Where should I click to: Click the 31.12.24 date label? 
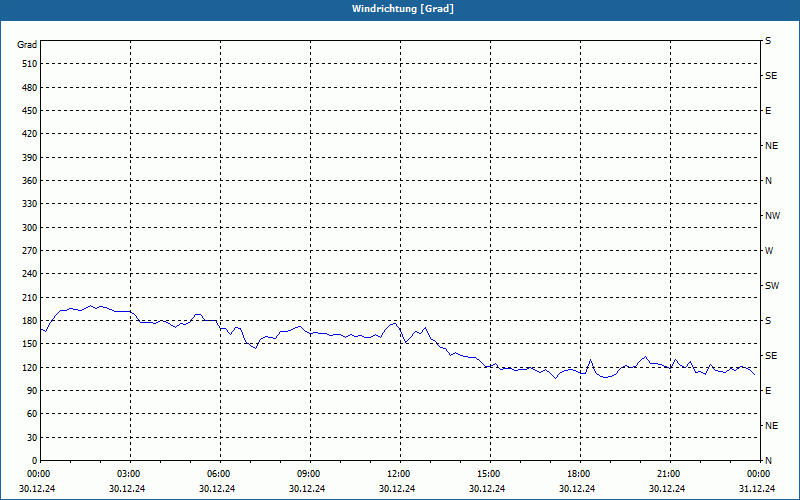coord(757,489)
